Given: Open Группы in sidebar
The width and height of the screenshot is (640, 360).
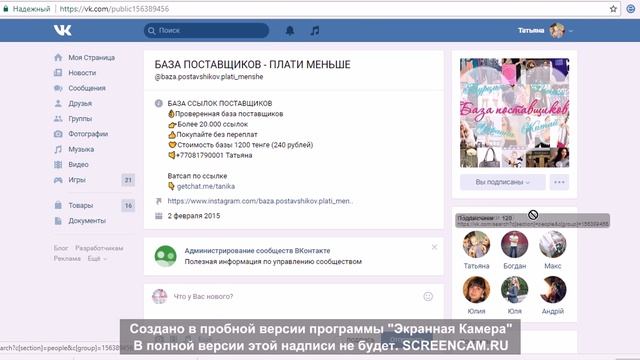Looking at the screenshot, I should [x=80, y=119].
